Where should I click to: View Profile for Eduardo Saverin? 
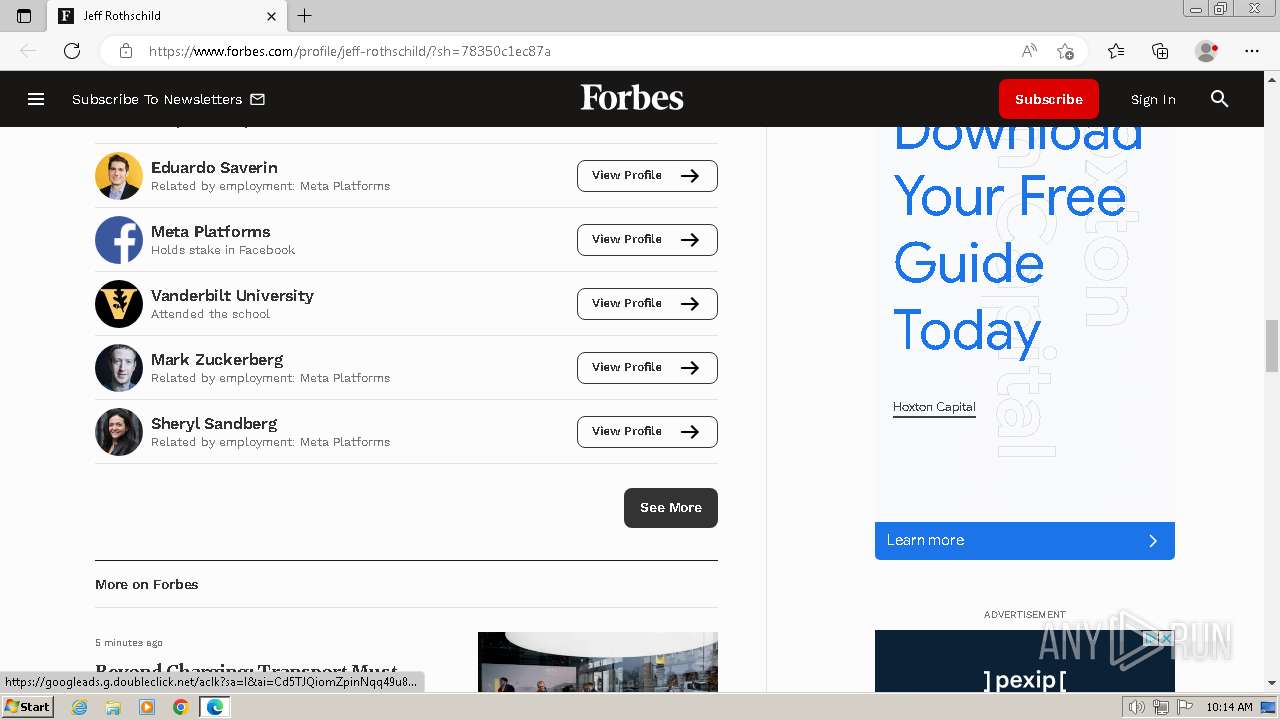coord(647,176)
